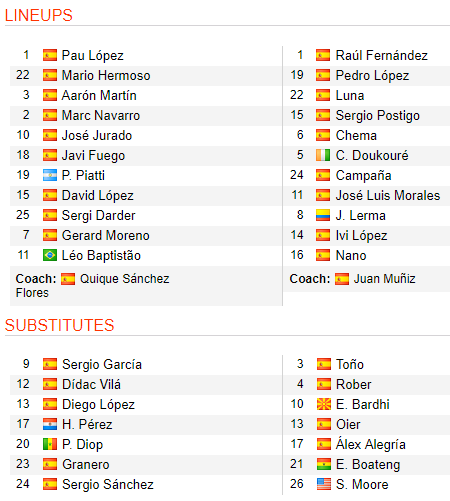Click USA flag next to S. Moore
Screen dimensions: 450x501
point(324,484)
